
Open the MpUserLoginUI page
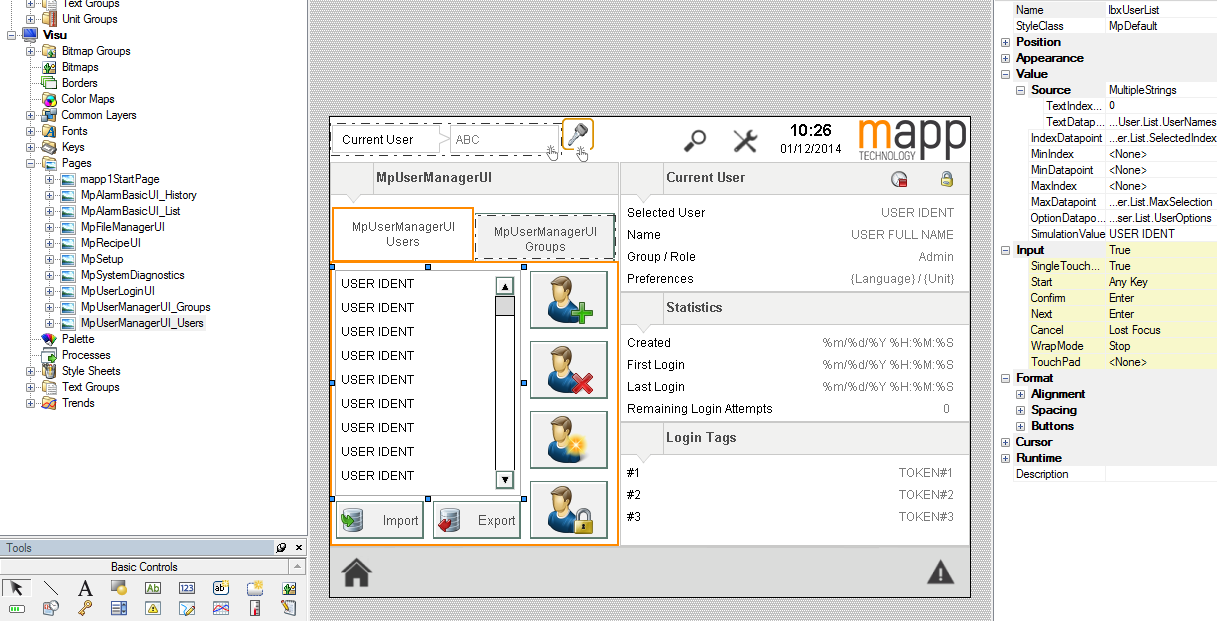point(118,291)
